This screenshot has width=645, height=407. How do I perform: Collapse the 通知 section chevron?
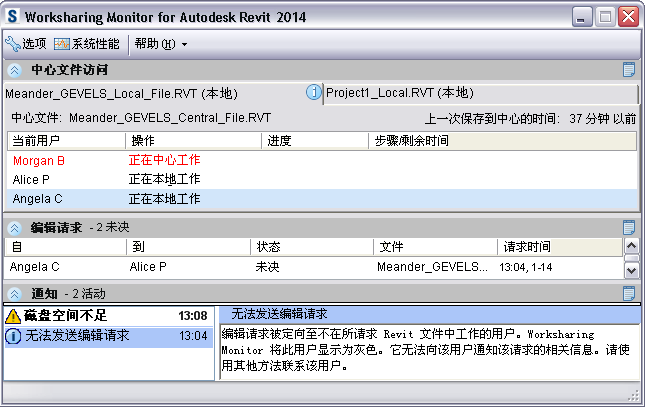click(x=14, y=294)
